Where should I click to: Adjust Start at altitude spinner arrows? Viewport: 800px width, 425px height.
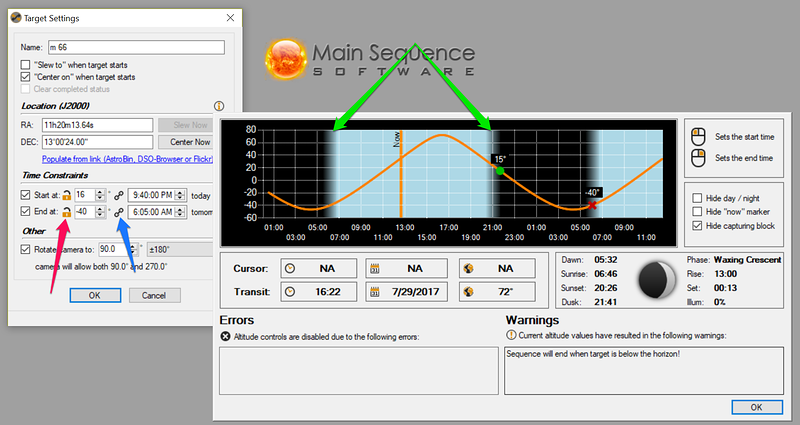(100, 195)
